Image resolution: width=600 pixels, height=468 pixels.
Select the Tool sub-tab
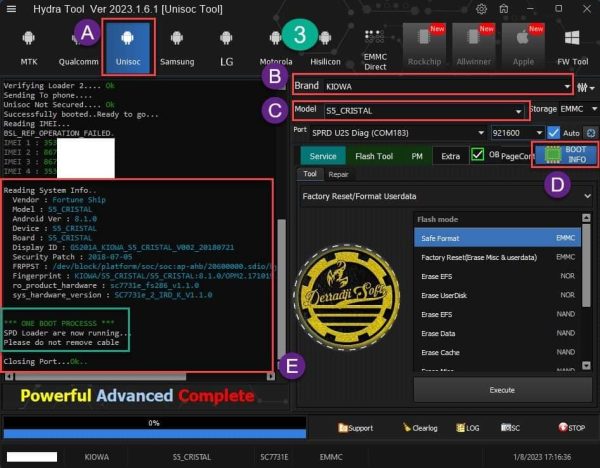coord(310,174)
